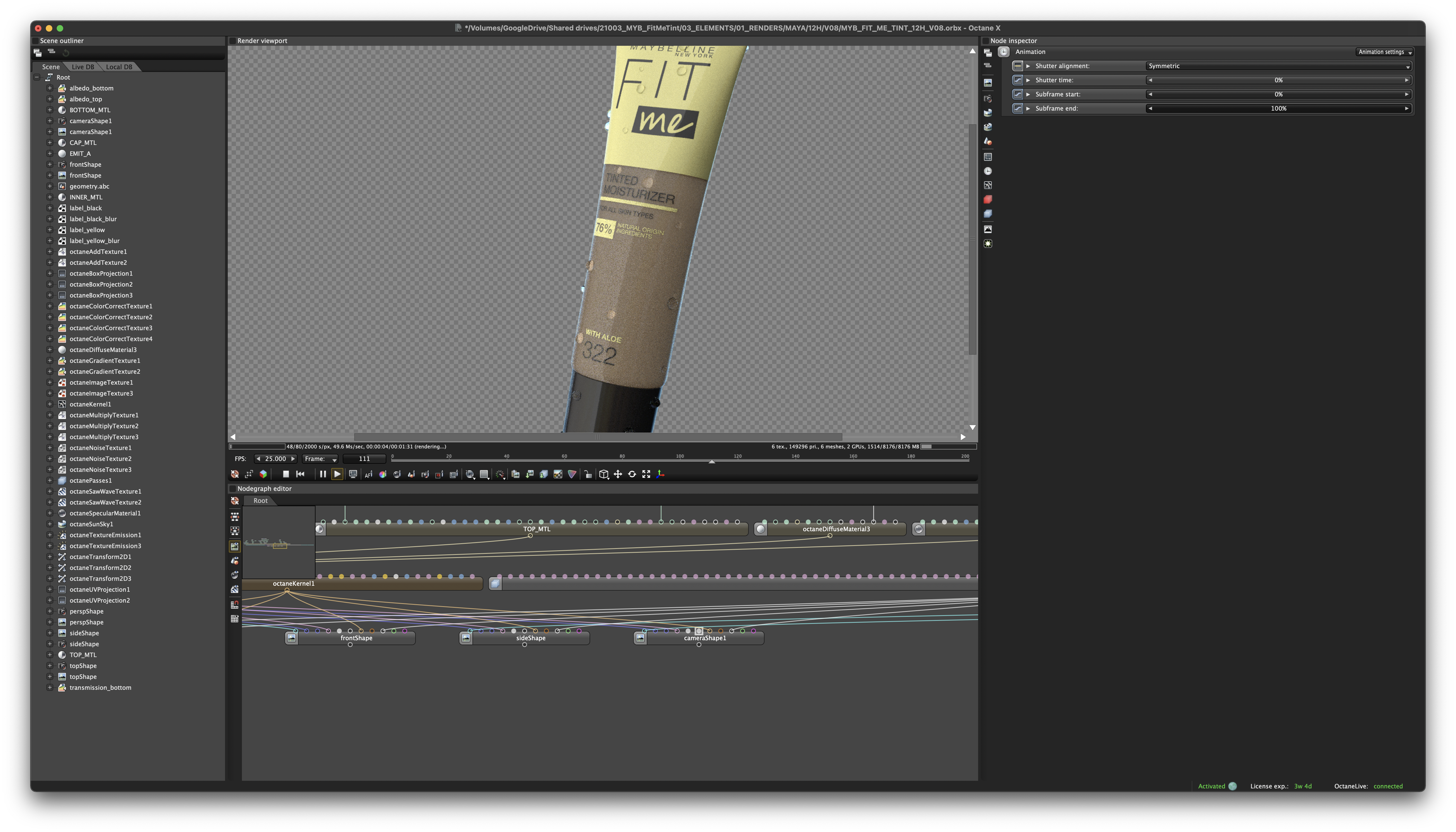
Task: Click the stop render button
Action: pyautogui.click(x=286, y=474)
